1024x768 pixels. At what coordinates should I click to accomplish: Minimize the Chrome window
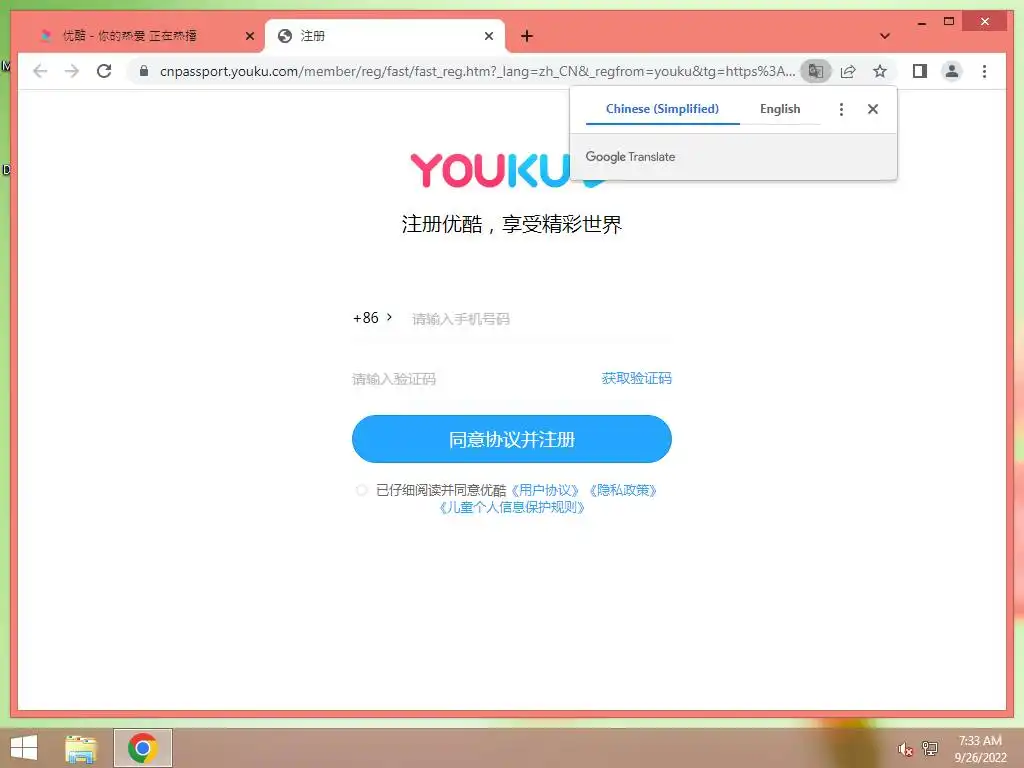pyautogui.click(x=921, y=22)
